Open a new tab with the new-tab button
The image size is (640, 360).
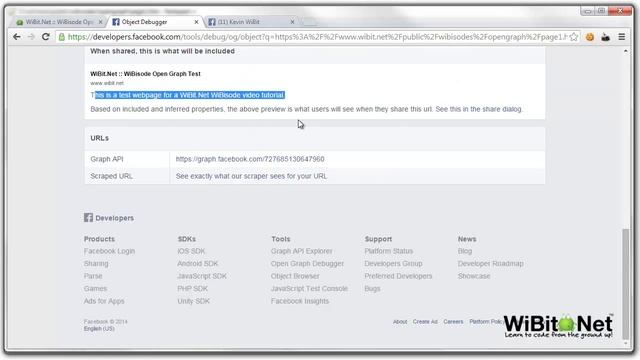[310, 22]
